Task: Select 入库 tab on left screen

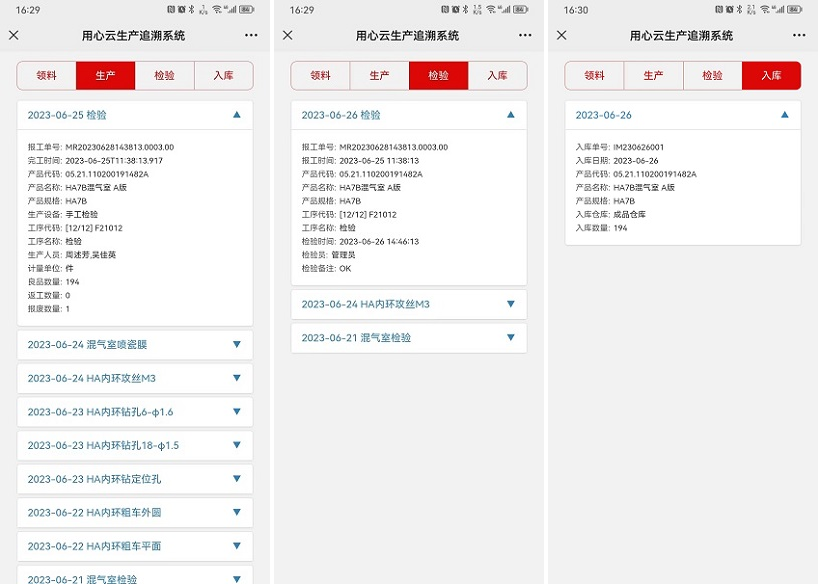Action: point(224,75)
